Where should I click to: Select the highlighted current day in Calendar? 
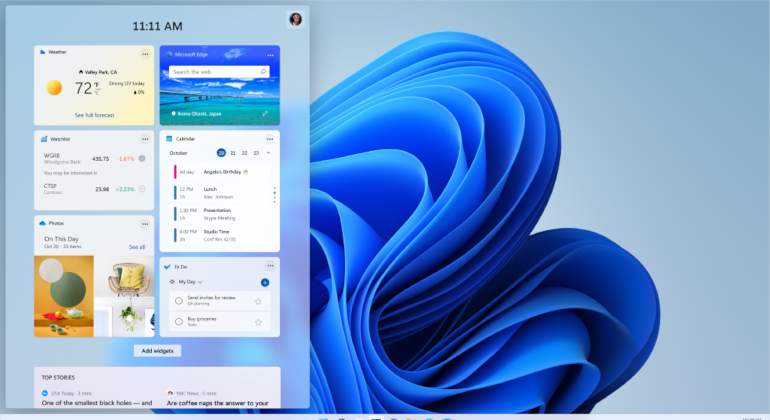[x=221, y=153]
